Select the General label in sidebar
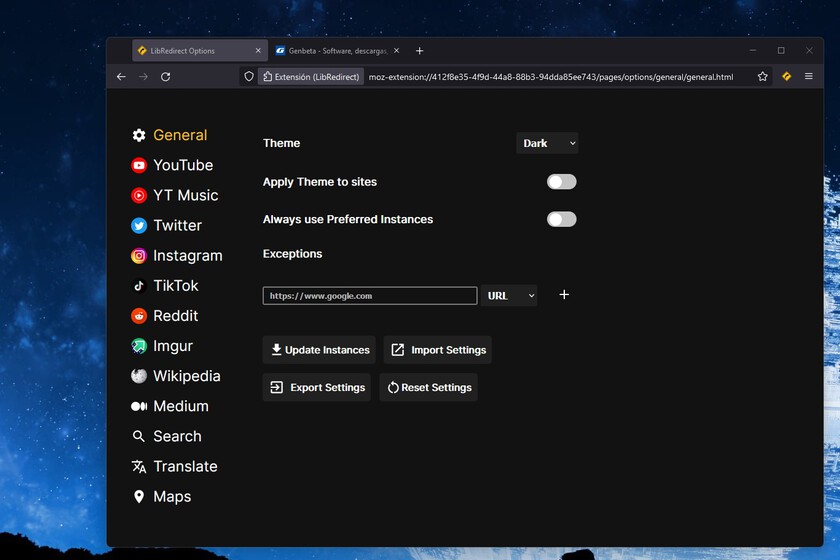Screen dimensions: 840x560 pos(180,135)
